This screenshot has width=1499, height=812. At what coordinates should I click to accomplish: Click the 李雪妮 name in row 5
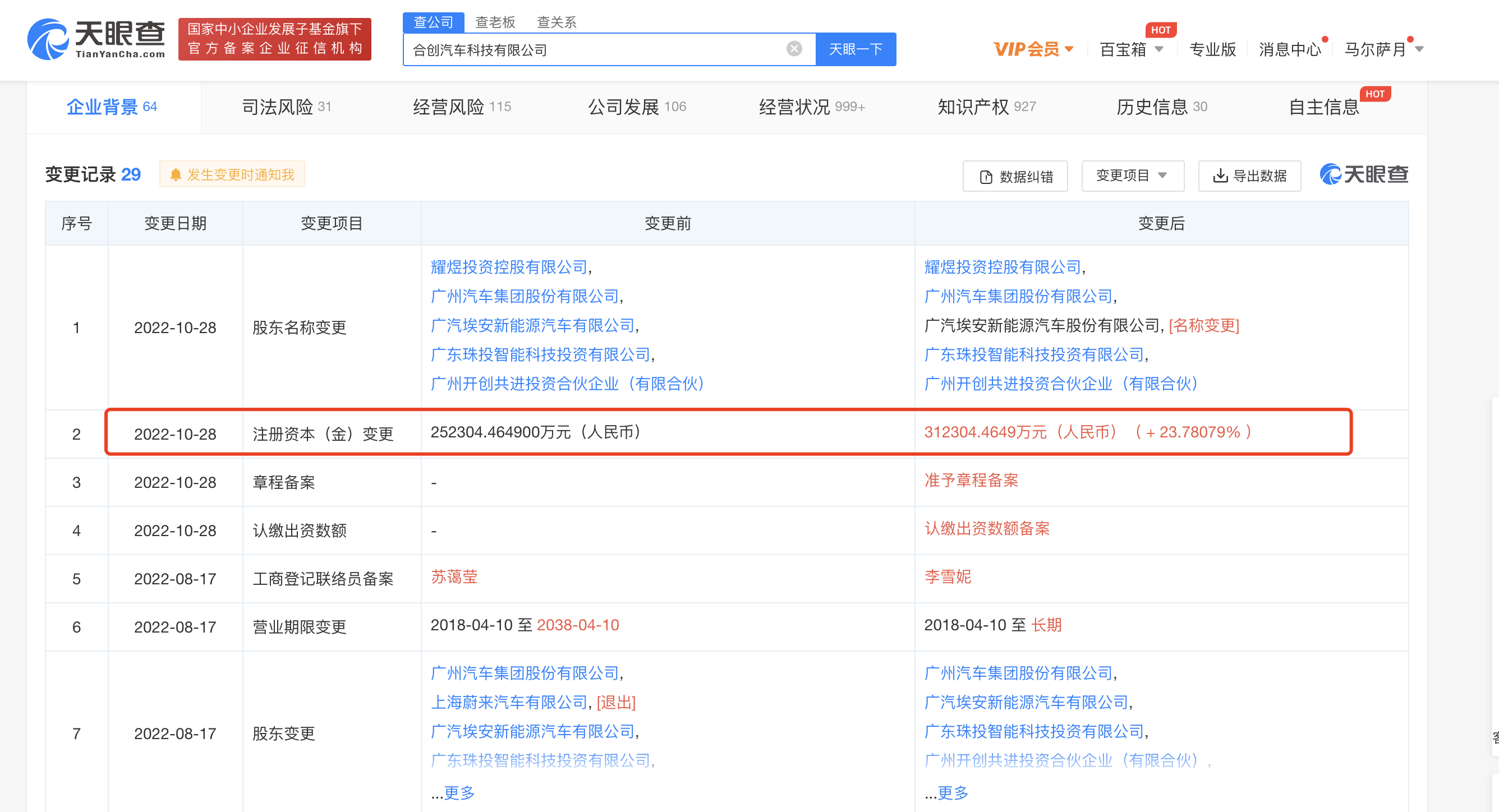948,576
